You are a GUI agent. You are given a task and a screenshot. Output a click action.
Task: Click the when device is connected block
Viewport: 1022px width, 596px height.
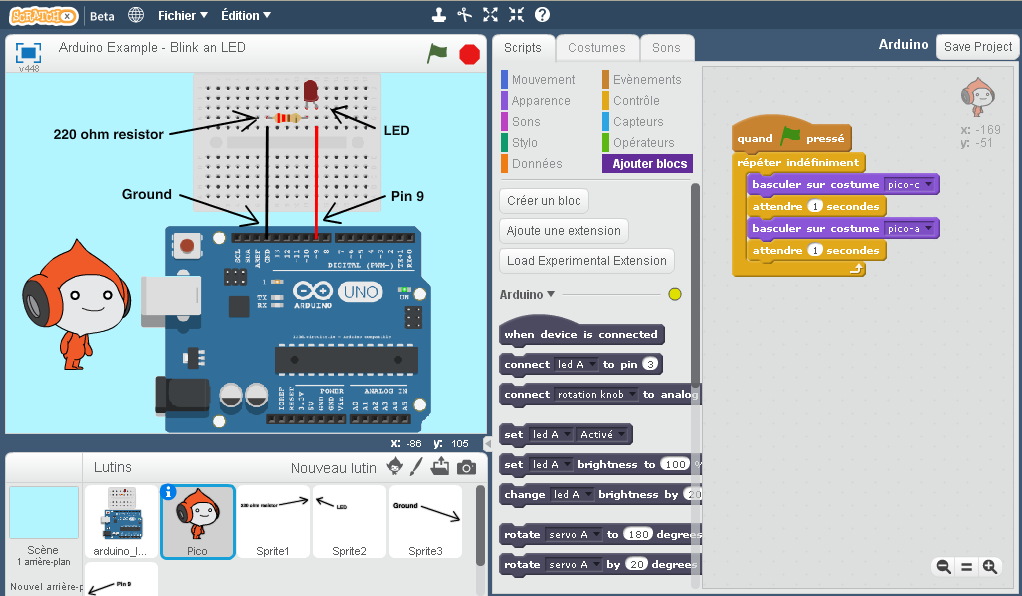[x=581, y=332]
